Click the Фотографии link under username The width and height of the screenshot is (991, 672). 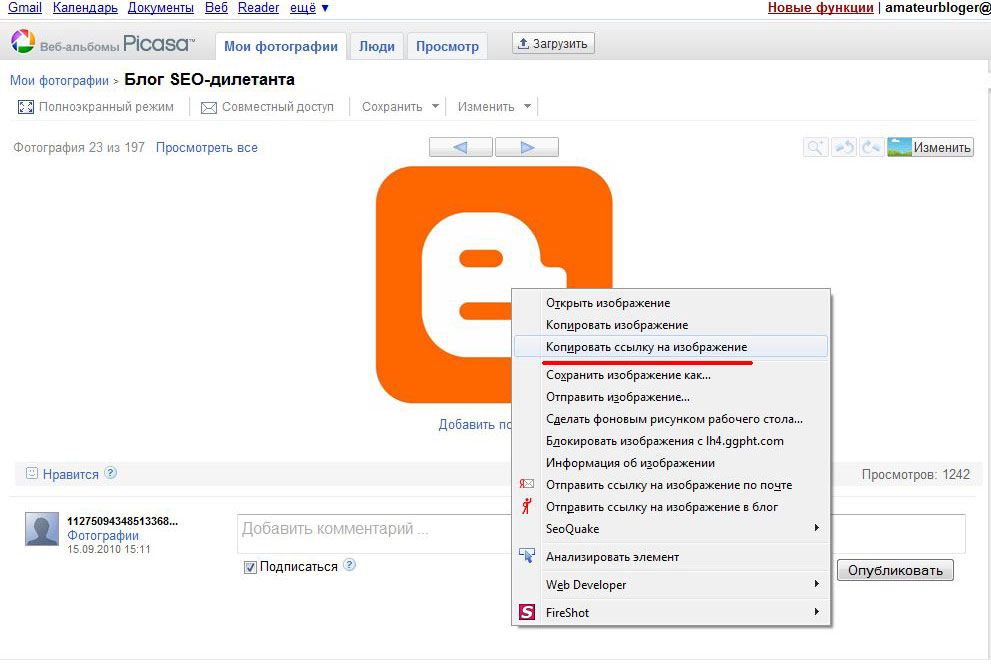click(103, 535)
